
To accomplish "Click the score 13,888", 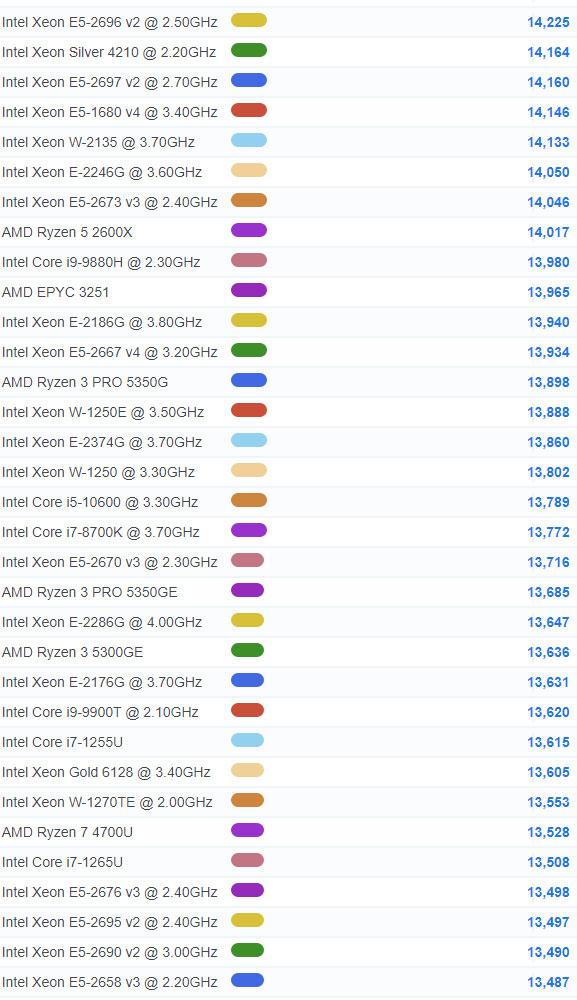I will (x=548, y=412).
